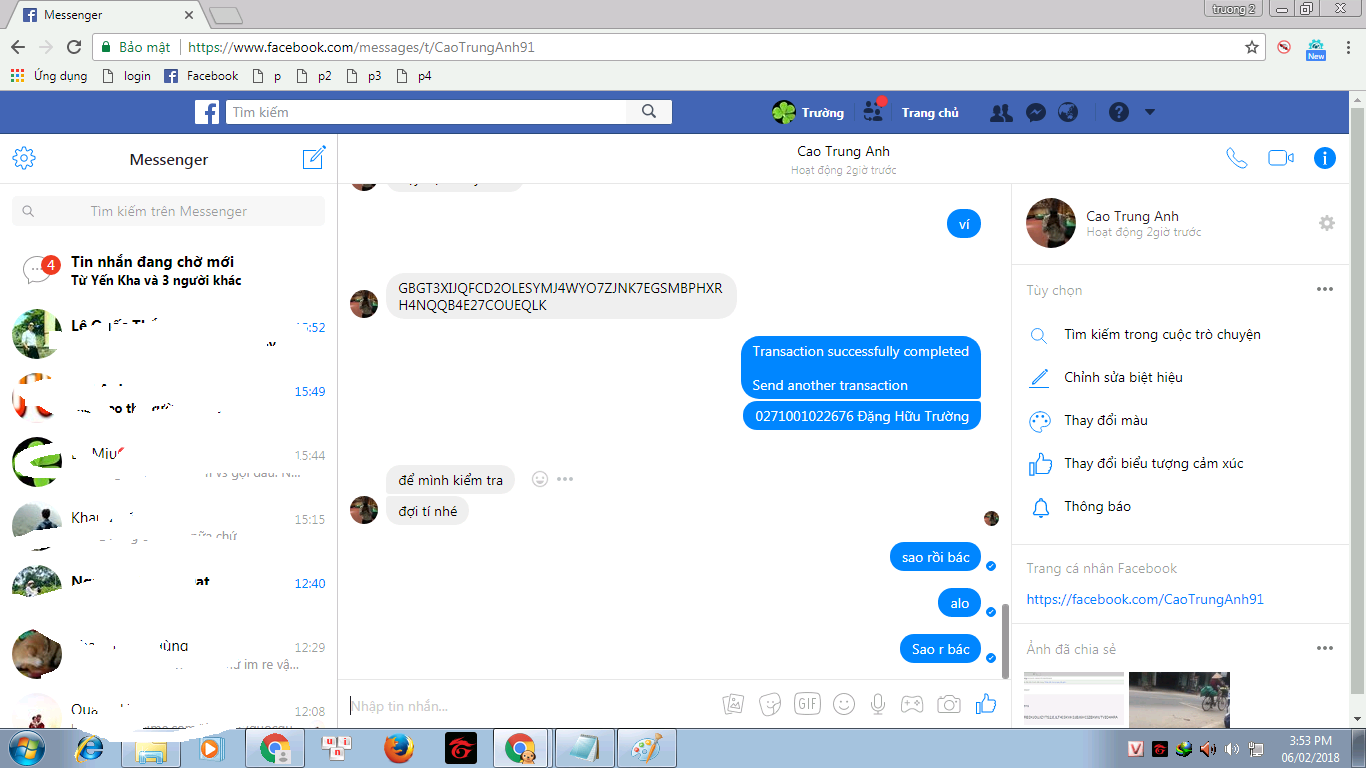Expand the account dropdown arrow in top bar

(x=1150, y=112)
